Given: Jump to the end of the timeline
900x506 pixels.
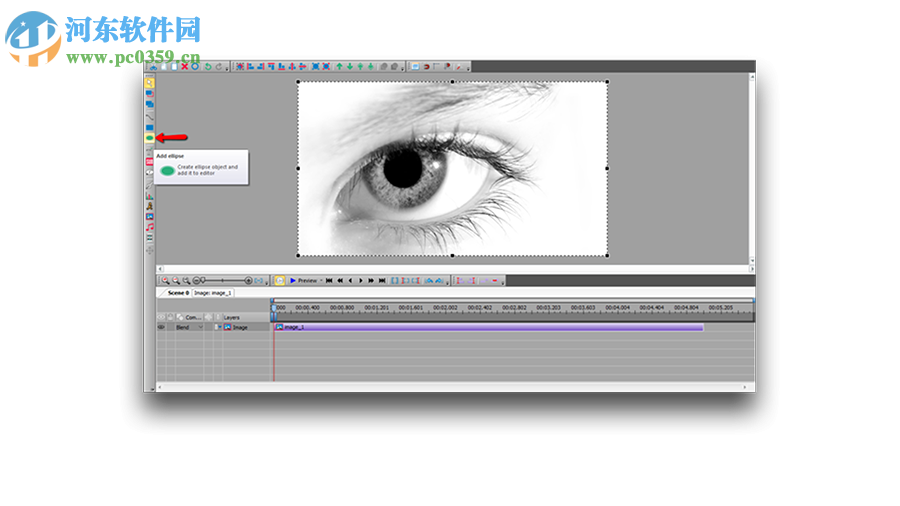Looking at the screenshot, I should [x=382, y=281].
